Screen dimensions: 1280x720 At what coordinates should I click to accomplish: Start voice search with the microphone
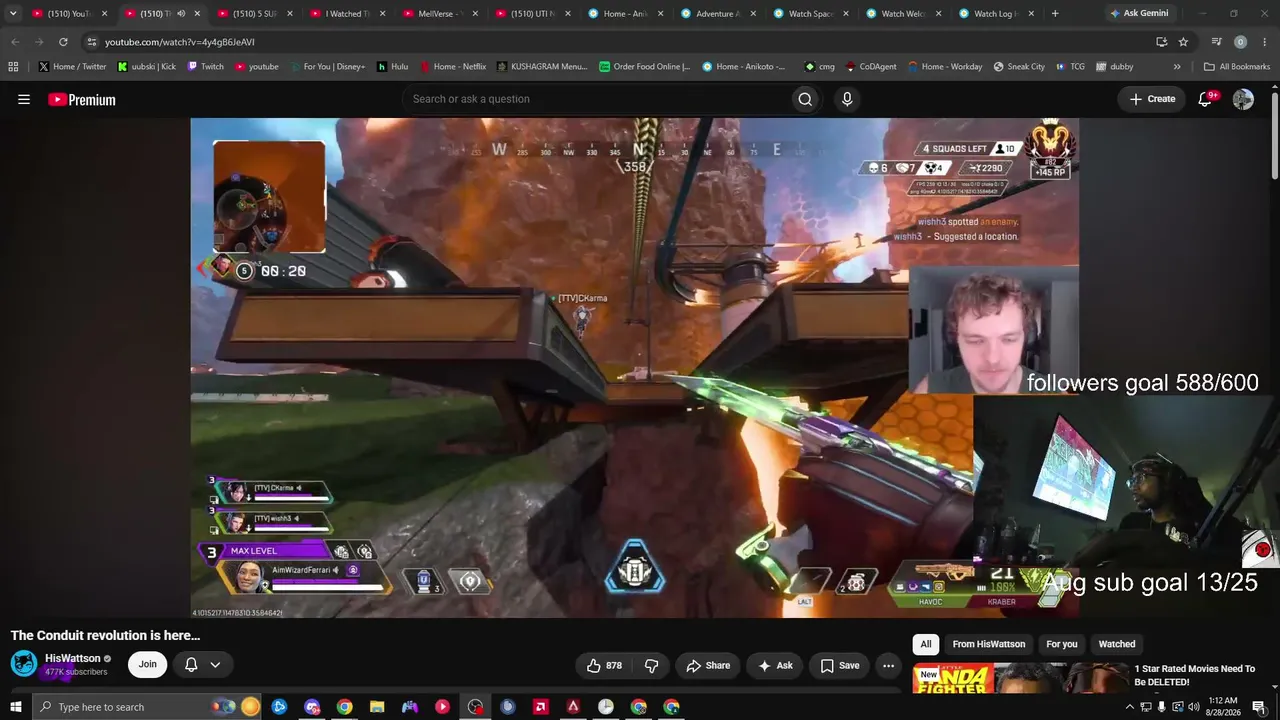pyautogui.click(x=847, y=99)
